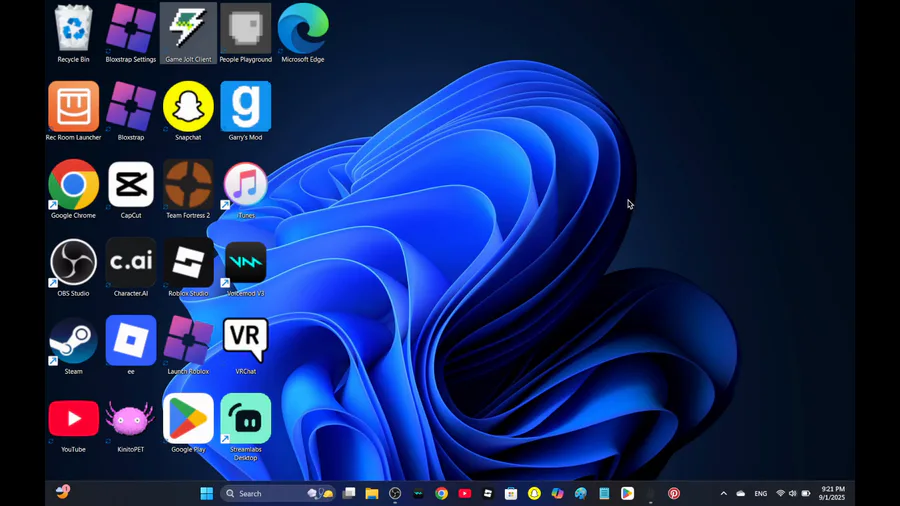The height and width of the screenshot is (506, 900).
Task: Select the Microsoft Edge desktop icon
Action: (x=303, y=33)
